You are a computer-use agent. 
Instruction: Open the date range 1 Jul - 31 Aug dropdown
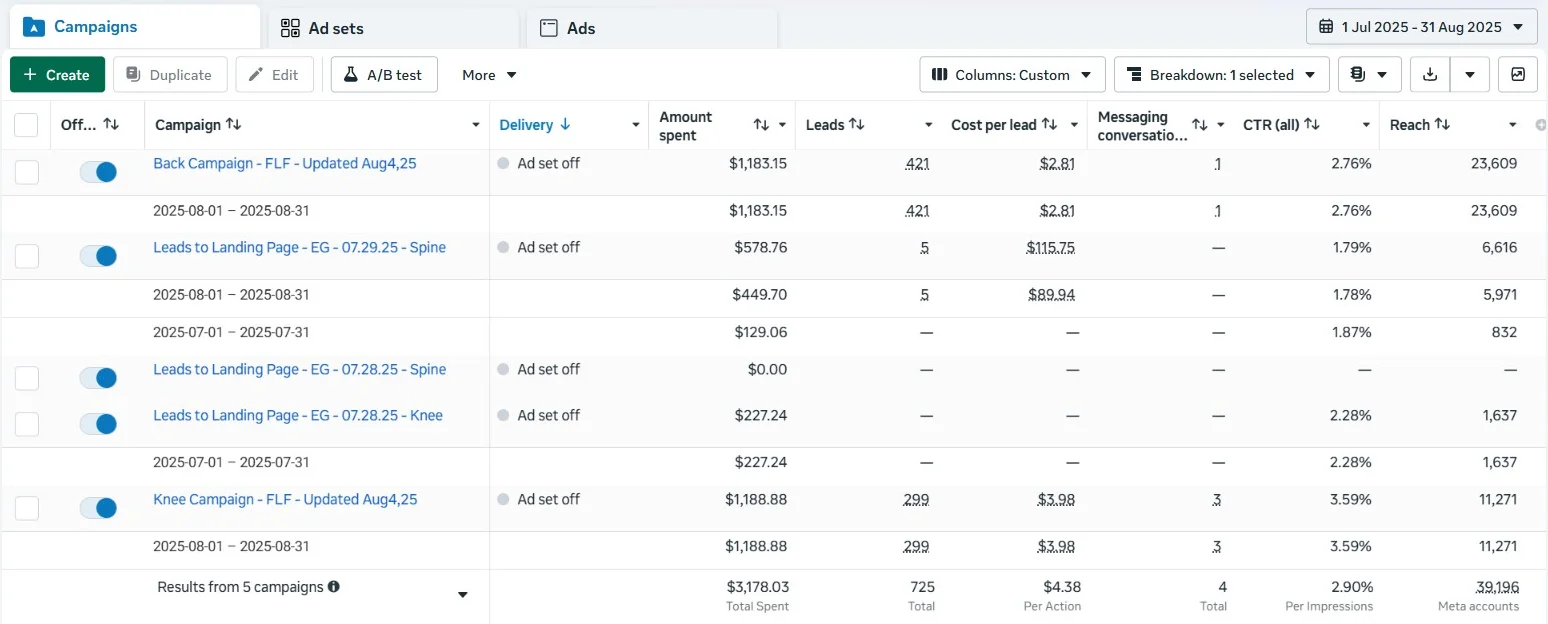[x=1422, y=27]
